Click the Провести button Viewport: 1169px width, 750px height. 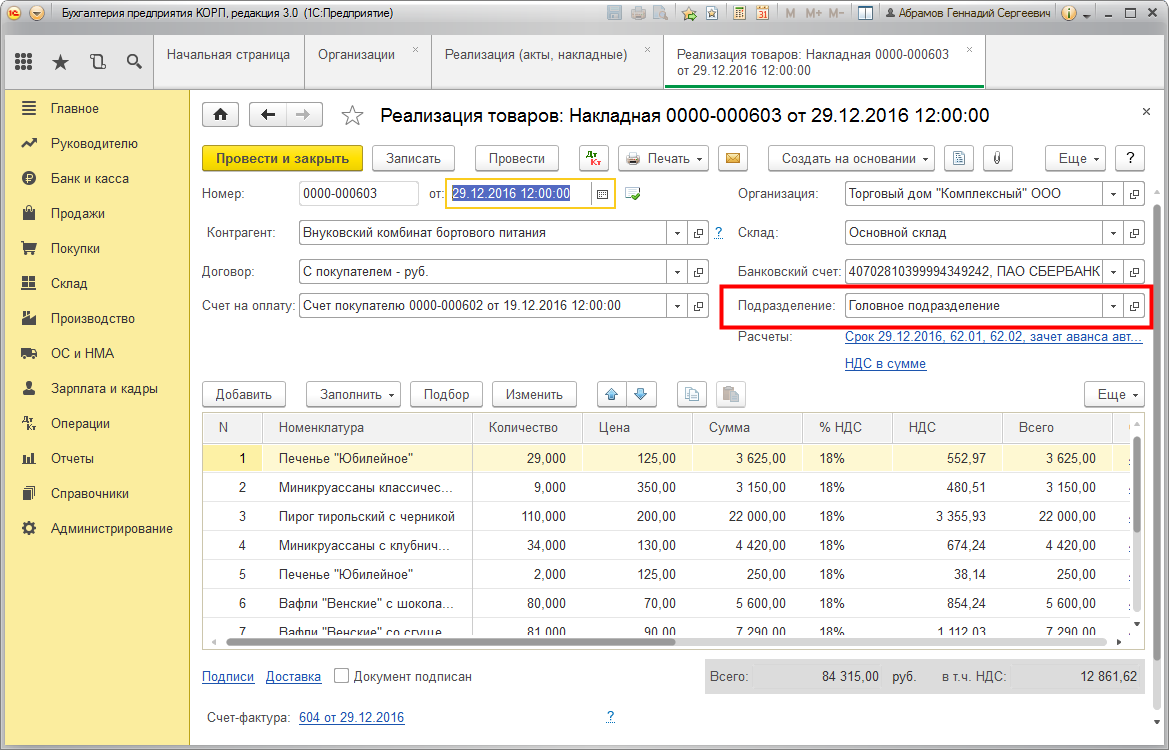517,158
